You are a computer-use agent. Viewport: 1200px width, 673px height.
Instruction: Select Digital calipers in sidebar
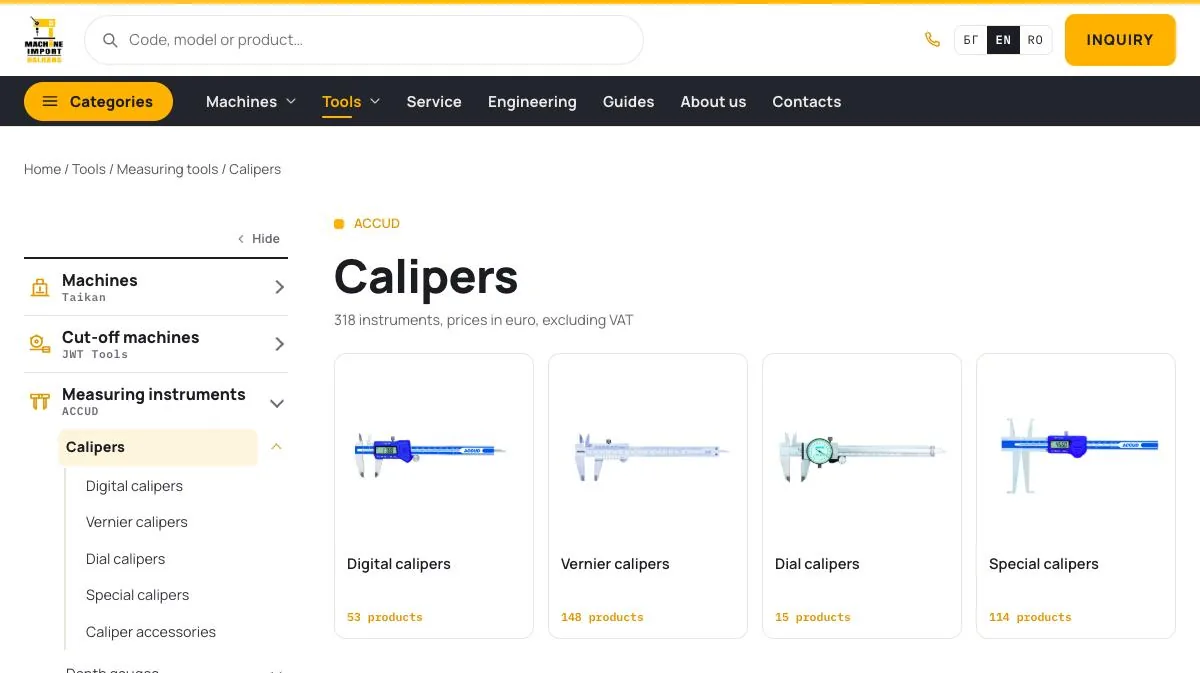[x=134, y=486]
